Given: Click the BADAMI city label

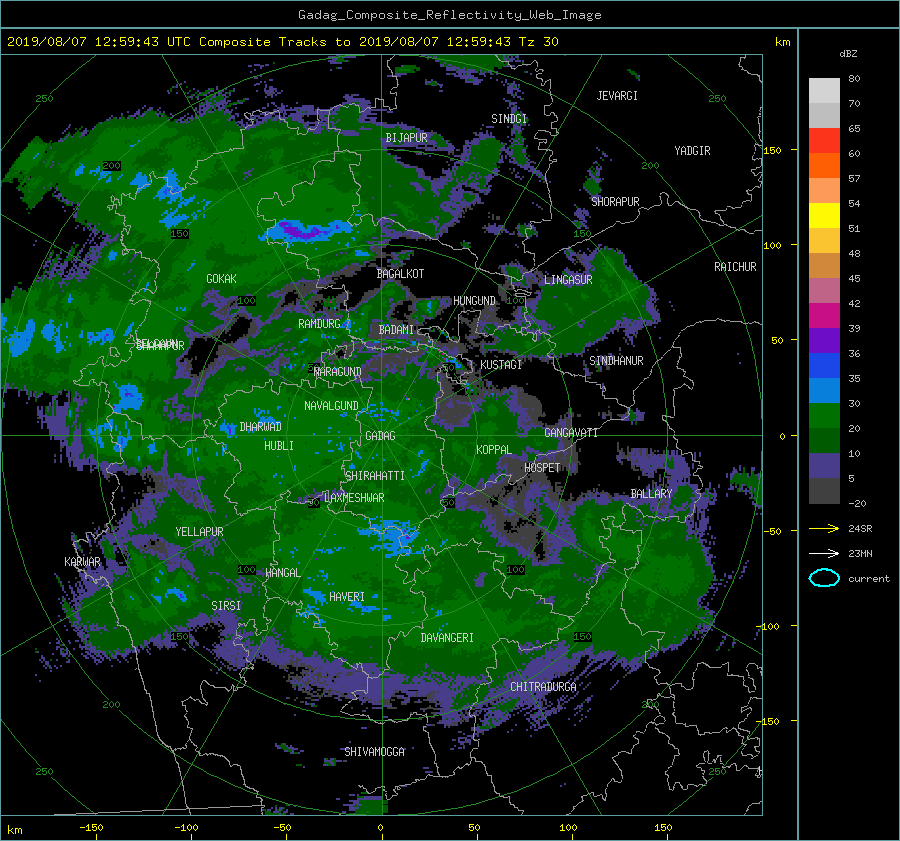Looking at the screenshot, I should point(396,330).
